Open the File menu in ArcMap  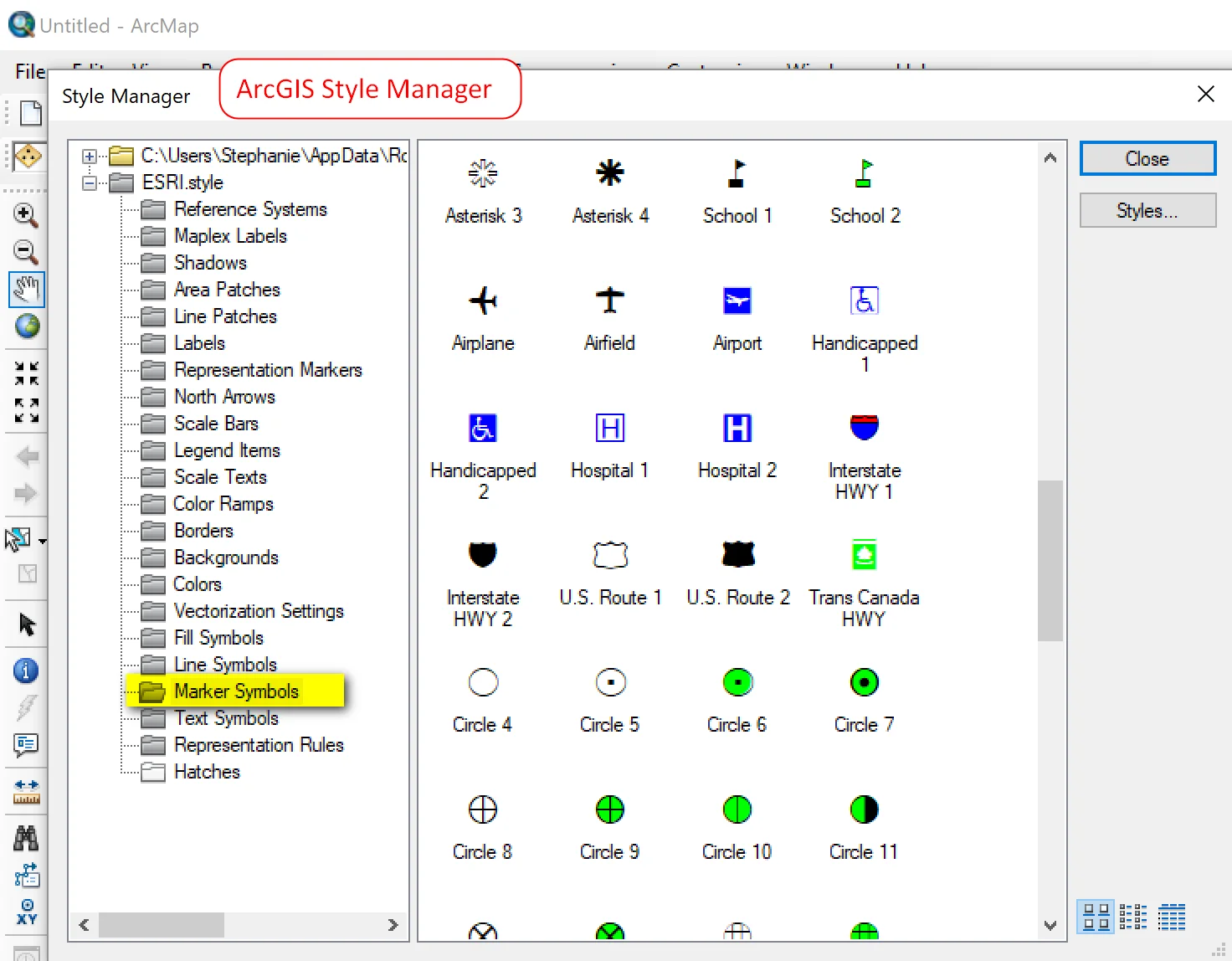(30, 71)
